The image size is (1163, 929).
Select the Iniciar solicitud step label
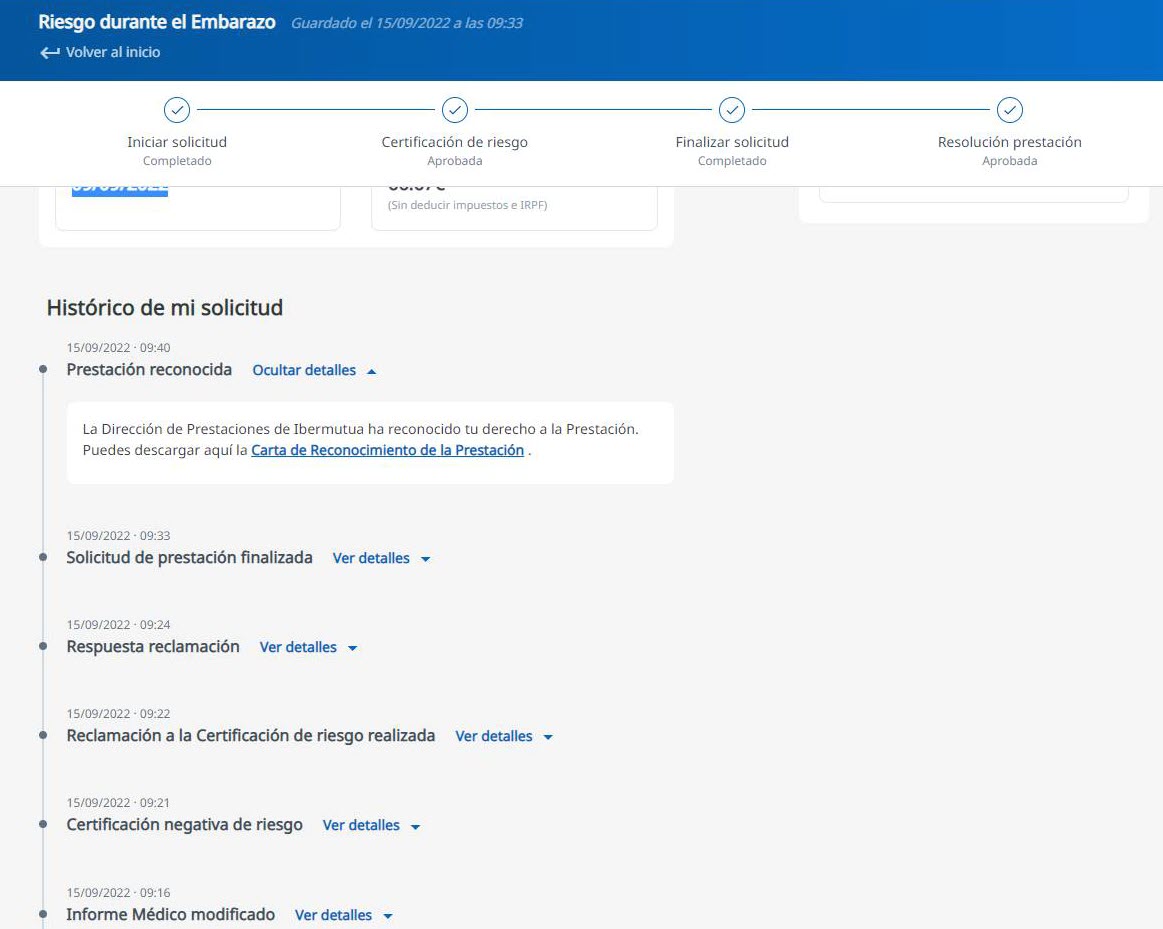[177, 142]
